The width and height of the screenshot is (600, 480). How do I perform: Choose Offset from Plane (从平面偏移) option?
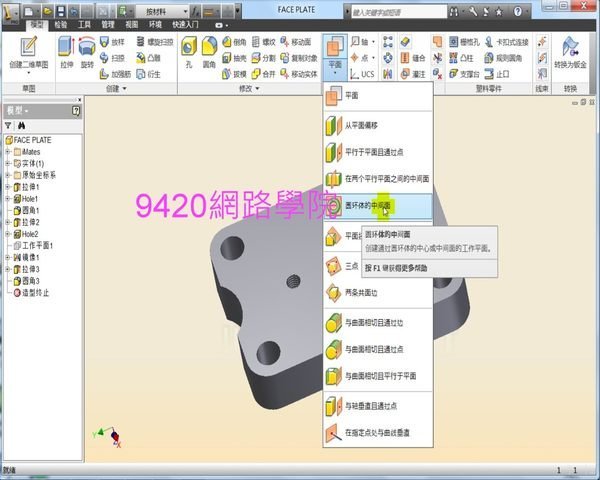378,126
